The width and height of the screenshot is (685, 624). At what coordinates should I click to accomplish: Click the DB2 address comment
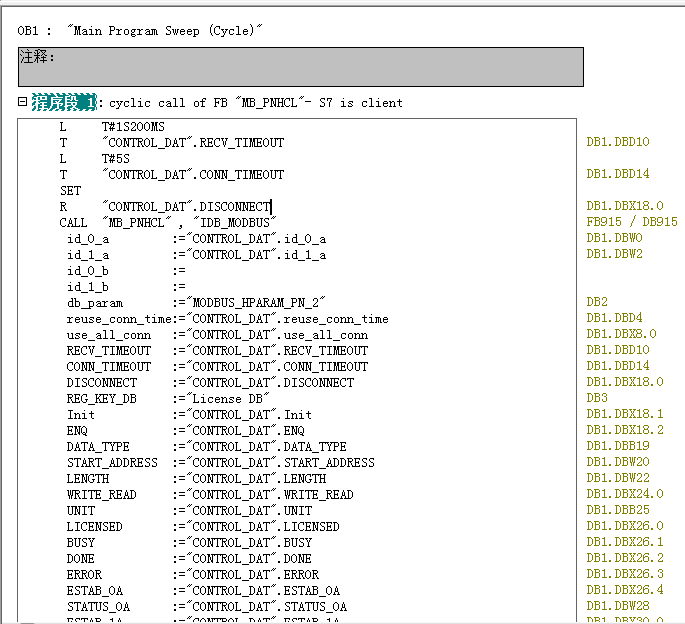pos(597,302)
